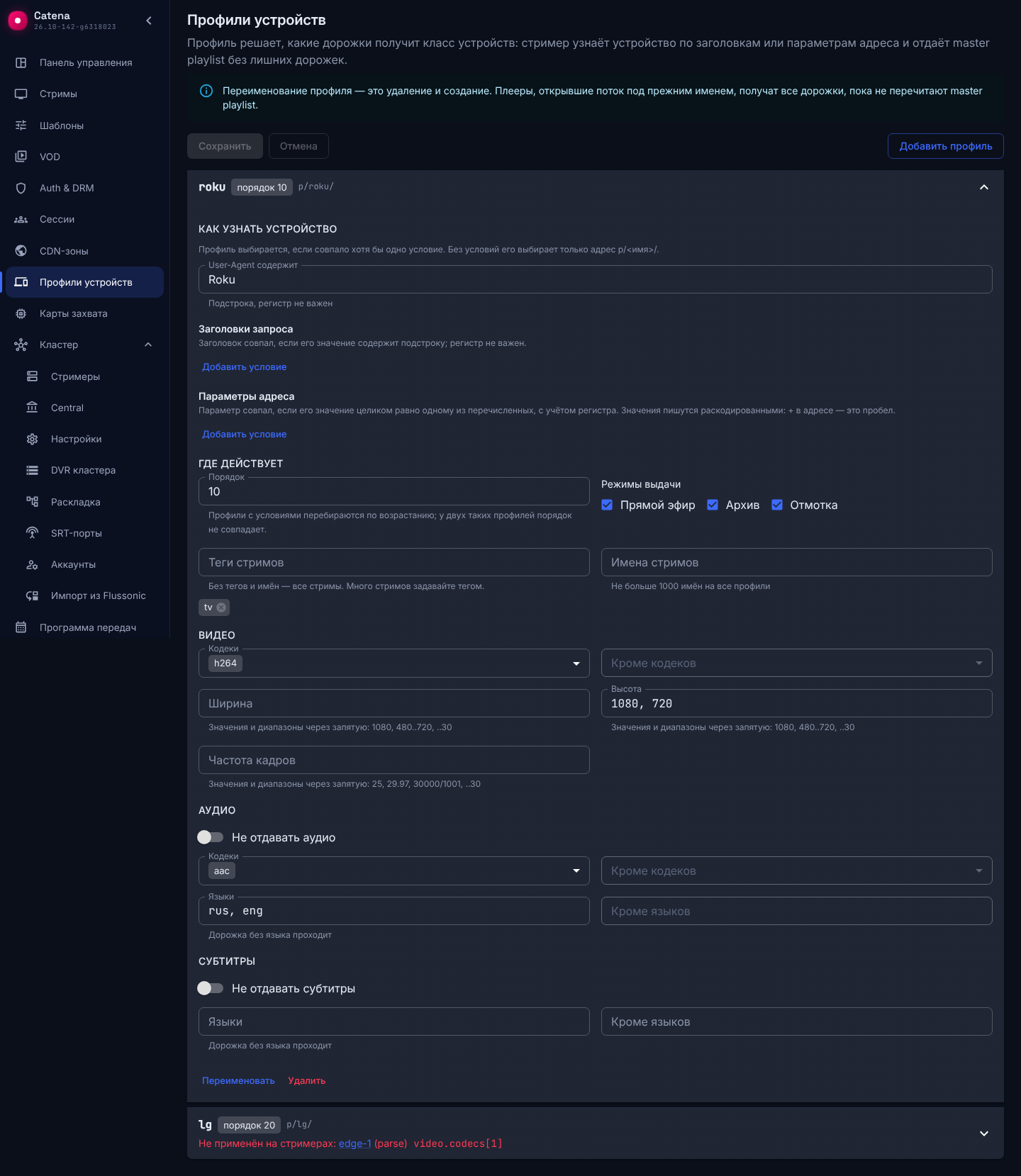This screenshot has width=1021, height=1176.
Task: Click the play icon beside VOD
Action: [x=21, y=157]
